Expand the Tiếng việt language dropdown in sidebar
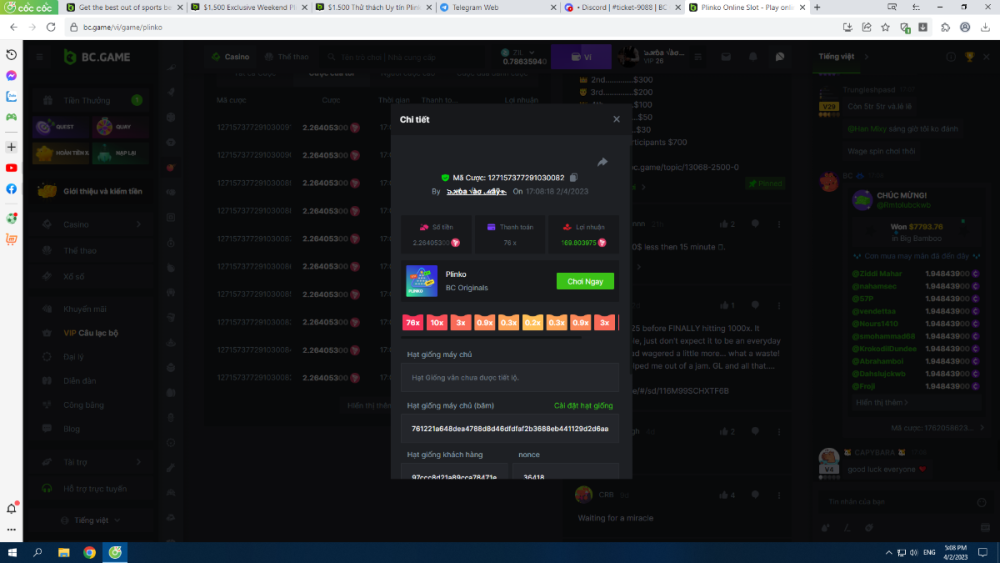 [x=90, y=520]
